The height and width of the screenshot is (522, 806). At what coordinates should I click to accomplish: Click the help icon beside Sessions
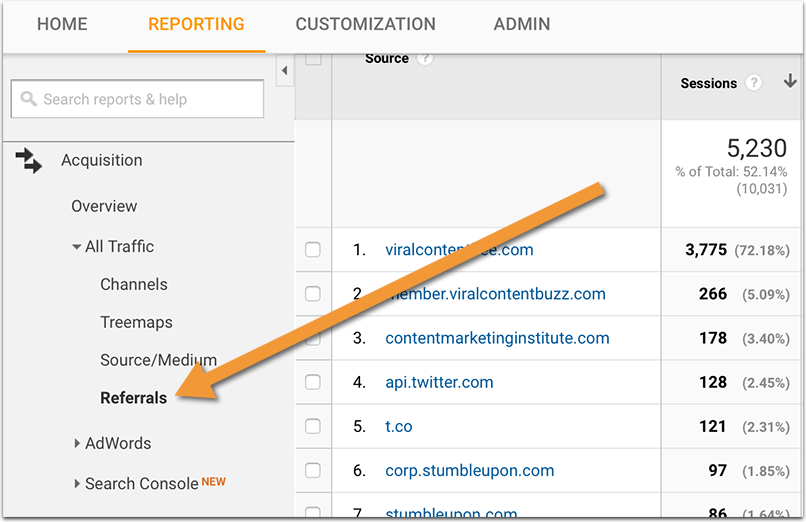[x=754, y=83]
